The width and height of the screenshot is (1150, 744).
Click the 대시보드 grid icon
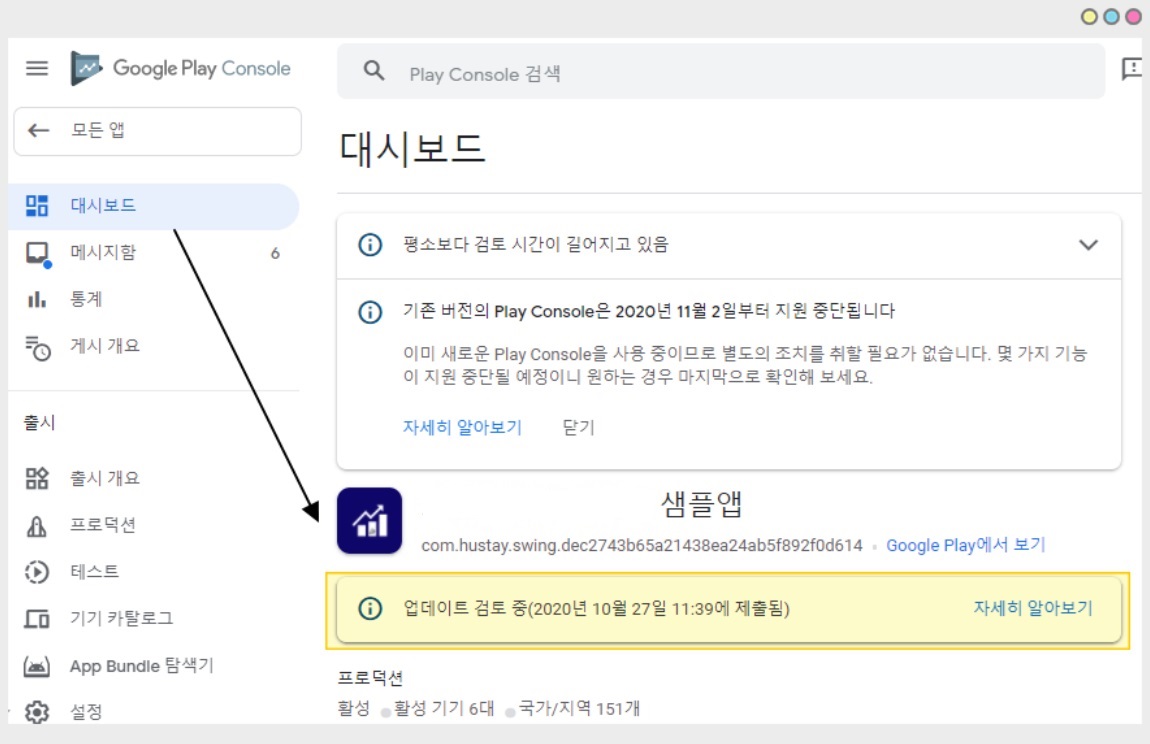click(x=37, y=205)
